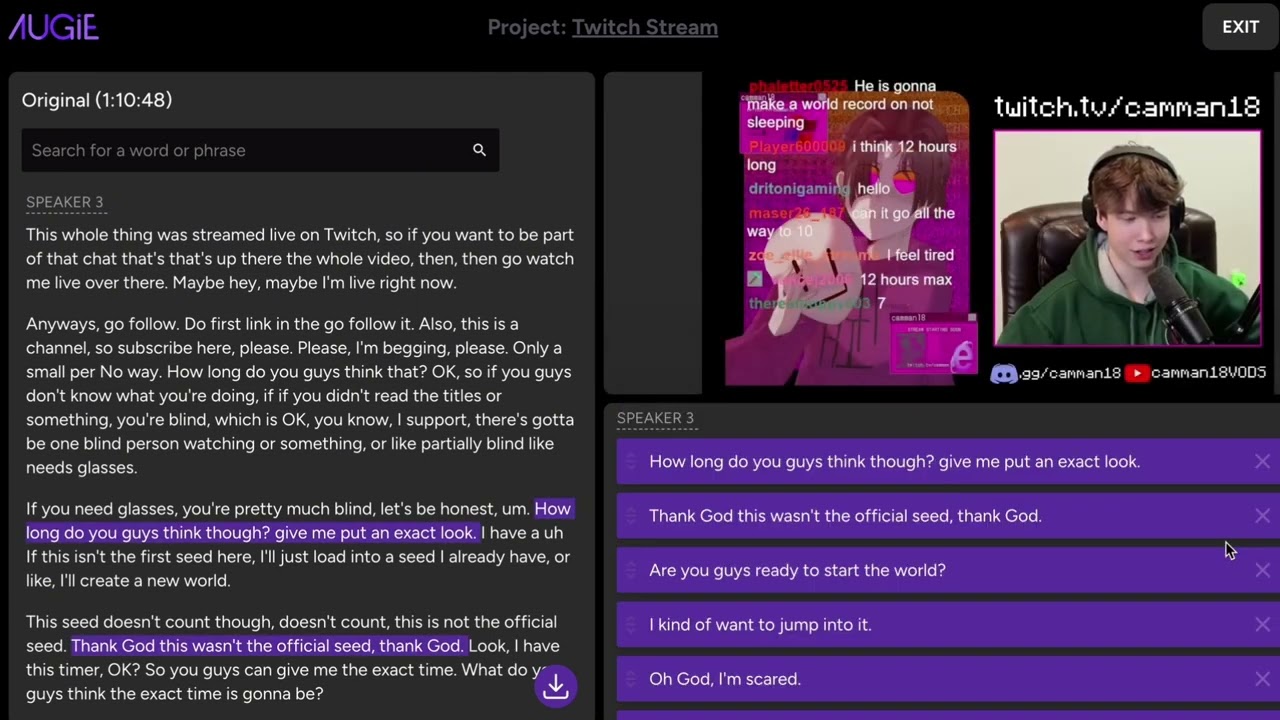Click the AUGiE logo

pos(54,27)
